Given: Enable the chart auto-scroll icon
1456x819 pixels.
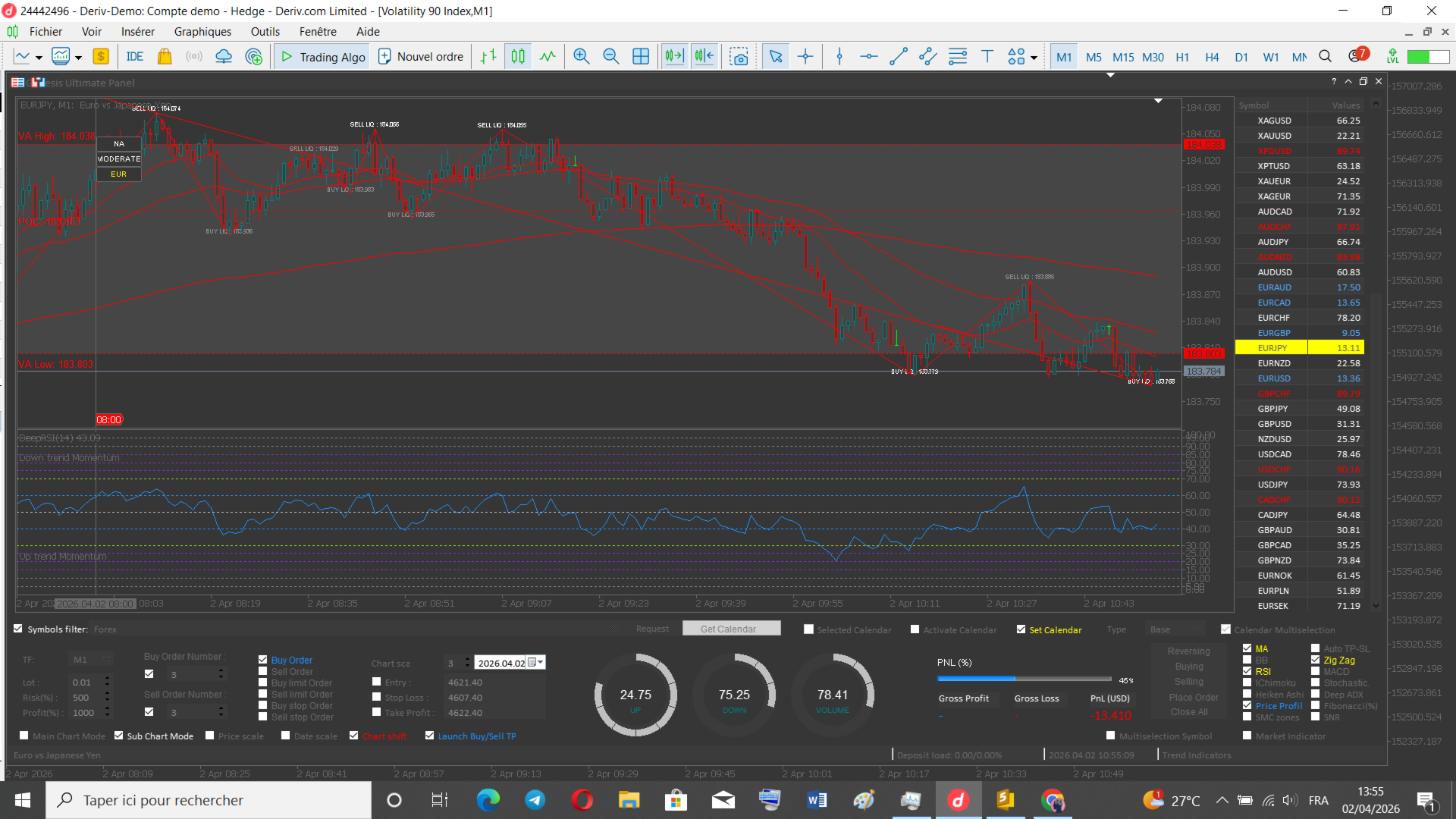Looking at the screenshot, I should pos(674,57).
